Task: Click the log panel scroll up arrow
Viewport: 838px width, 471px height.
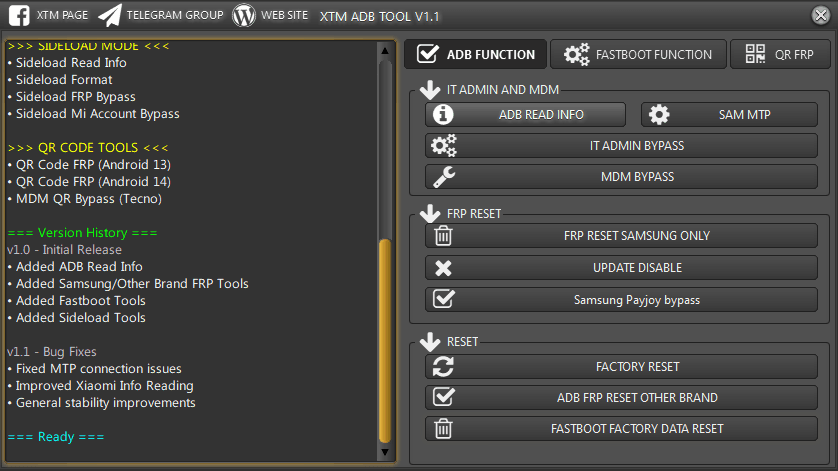Action: point(385,51)
